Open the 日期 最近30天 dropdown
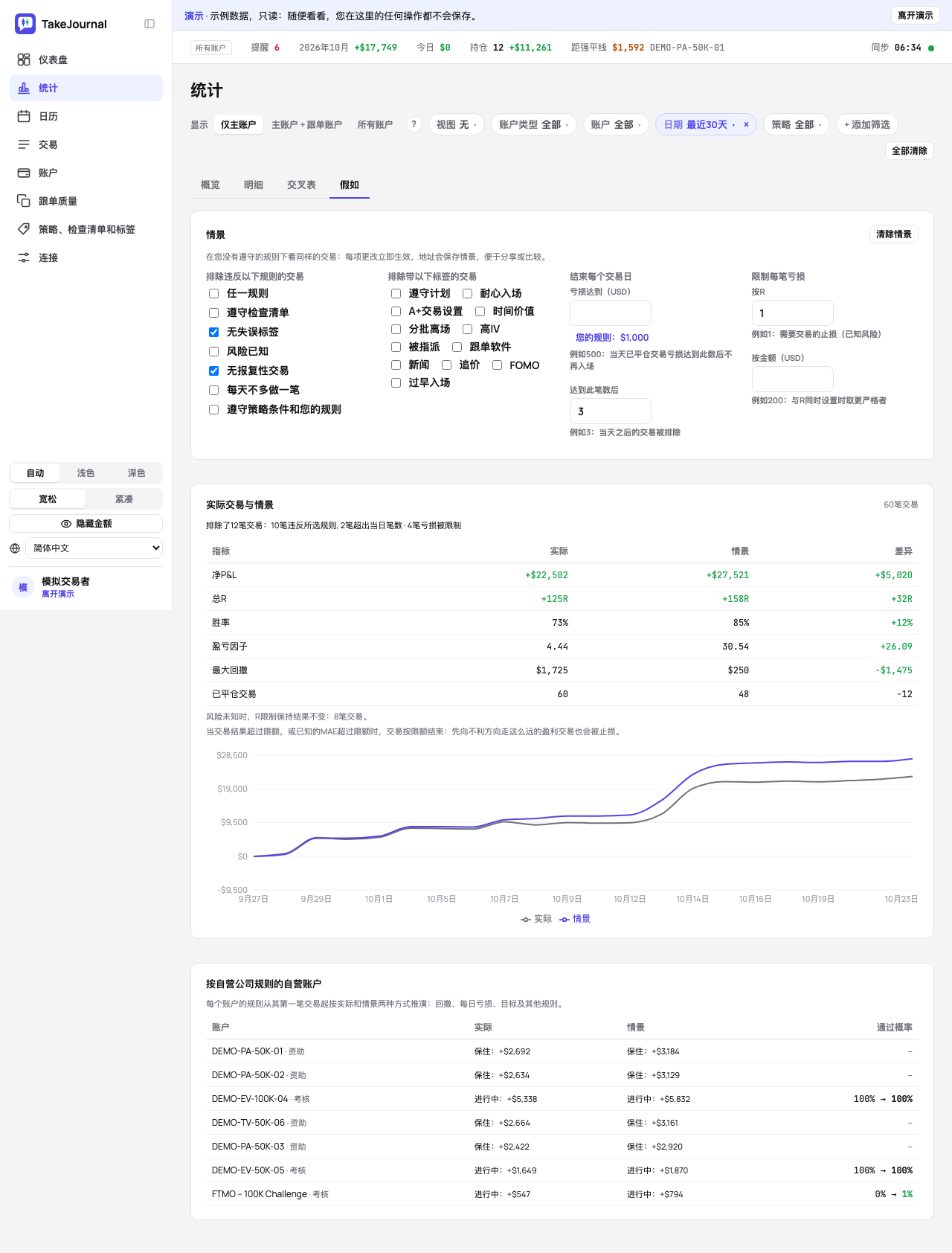The width and height of the screenshot is (952, 1253). point(699,124)
